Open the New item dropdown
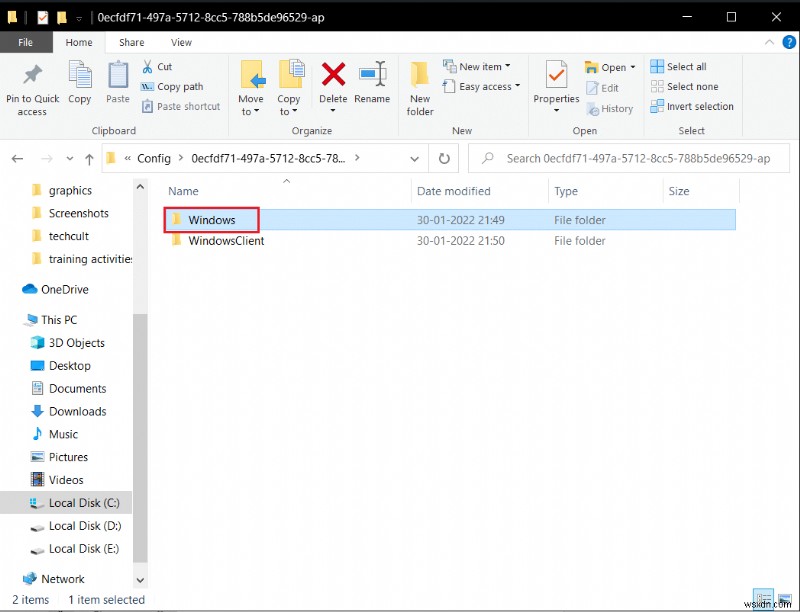The width and height of the screenshot is (800, 612). pos(477,66)
